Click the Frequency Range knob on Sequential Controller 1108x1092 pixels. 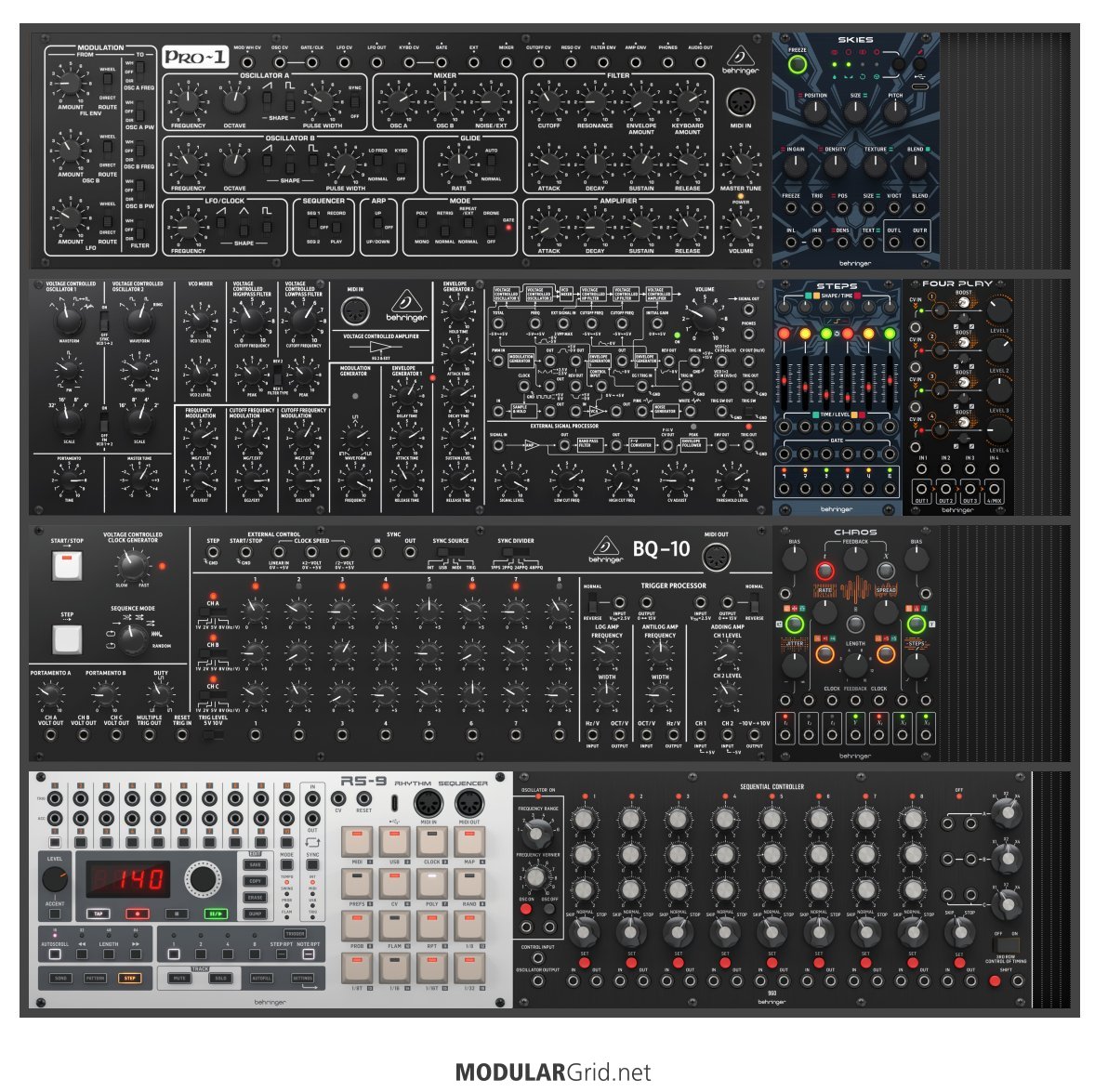536,834
